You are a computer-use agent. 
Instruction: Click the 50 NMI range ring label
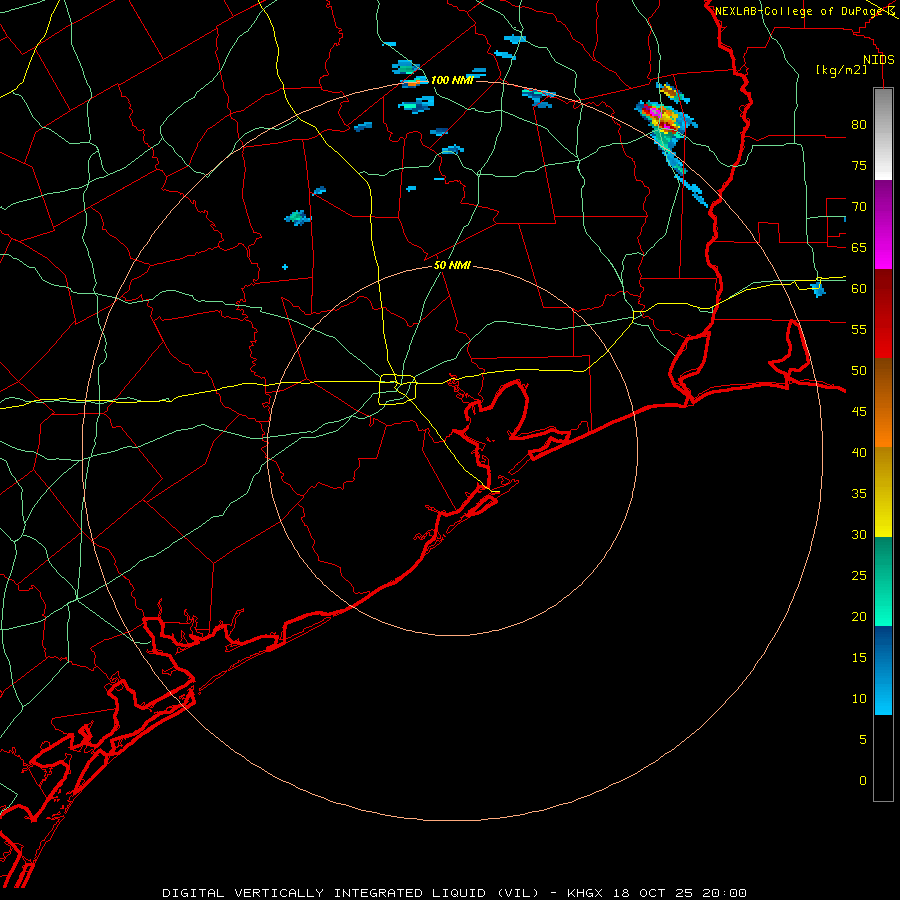tap(452, 265)
